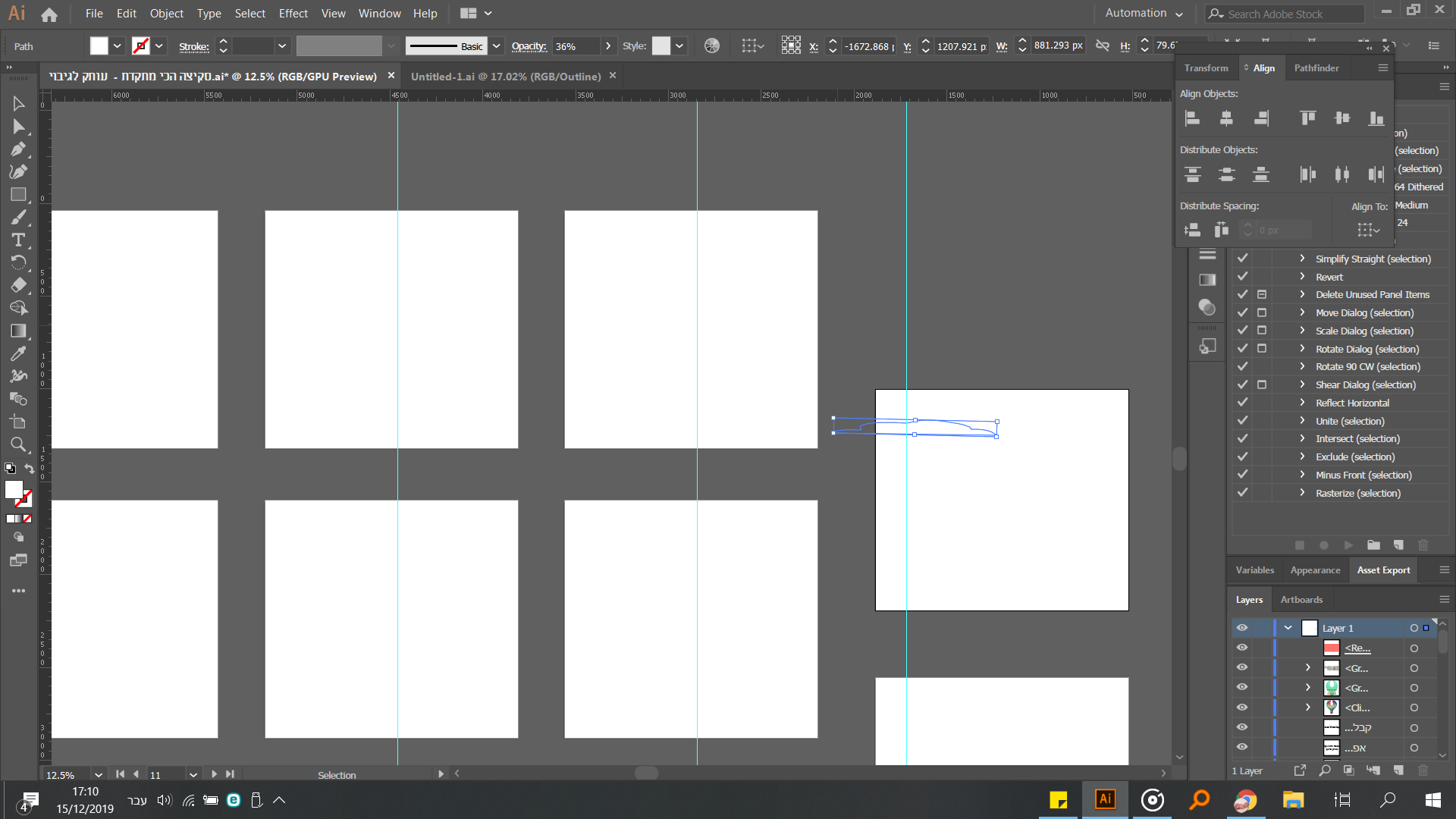Switch to the Pathfinder tab
The image size is (1456, 819).
tap(1316, 67)
